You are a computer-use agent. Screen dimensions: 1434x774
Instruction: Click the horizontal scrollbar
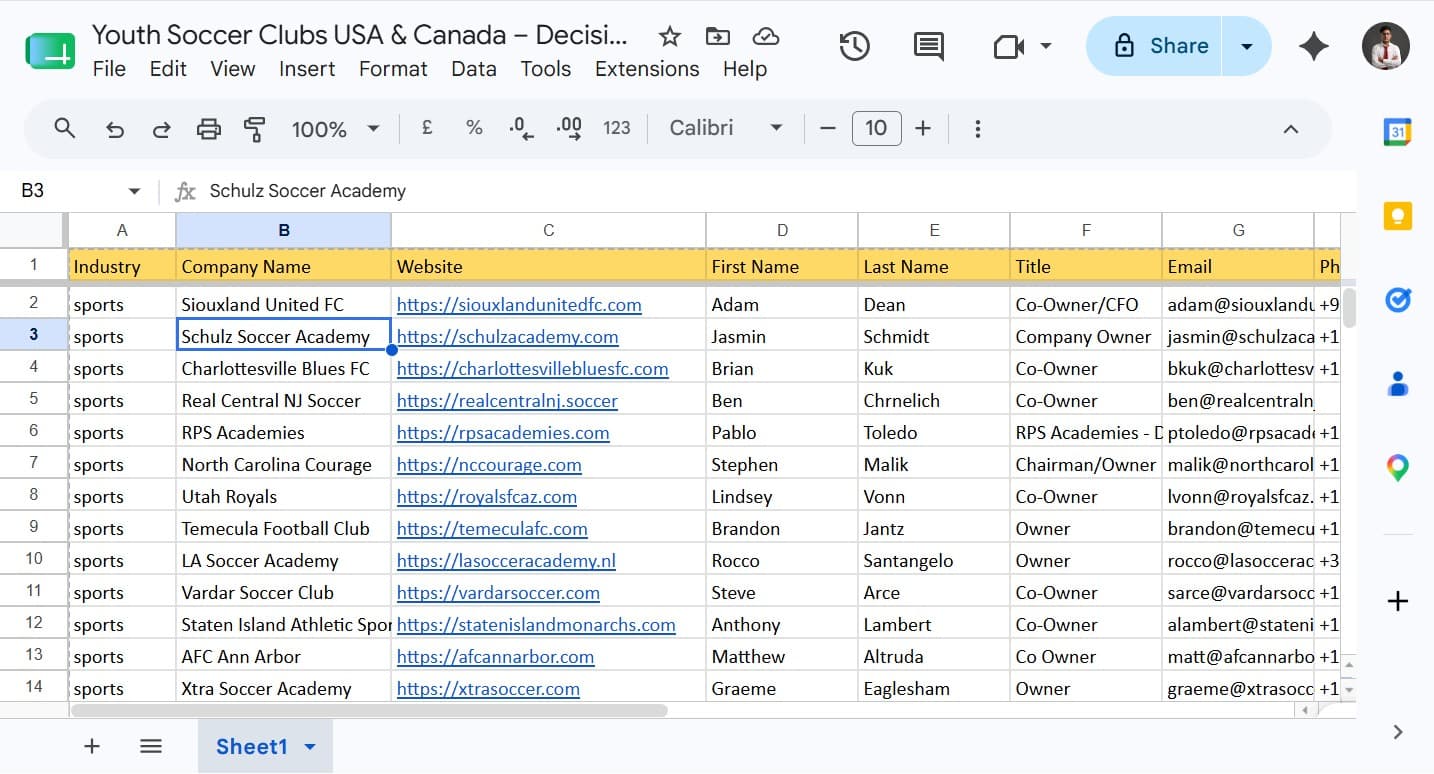[x=369, y=710]
